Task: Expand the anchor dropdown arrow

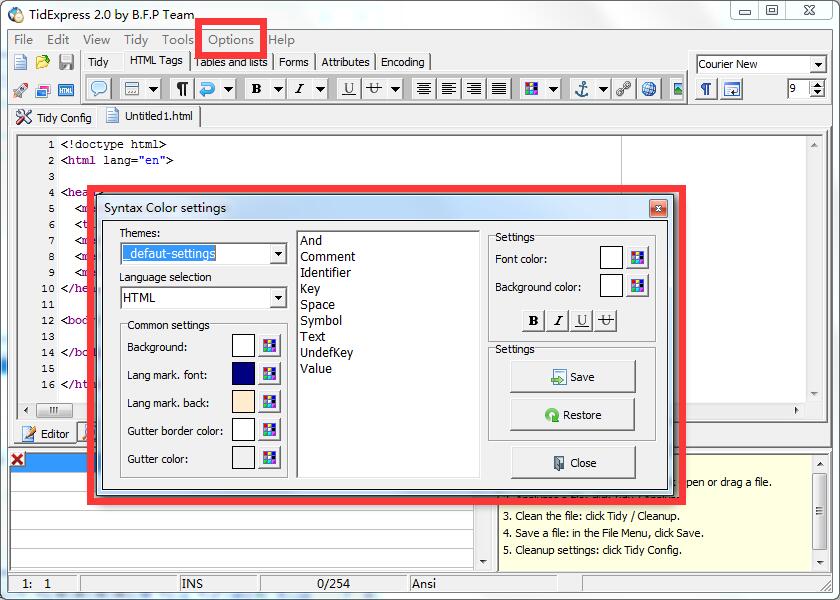Action: (x=603, y=89)
